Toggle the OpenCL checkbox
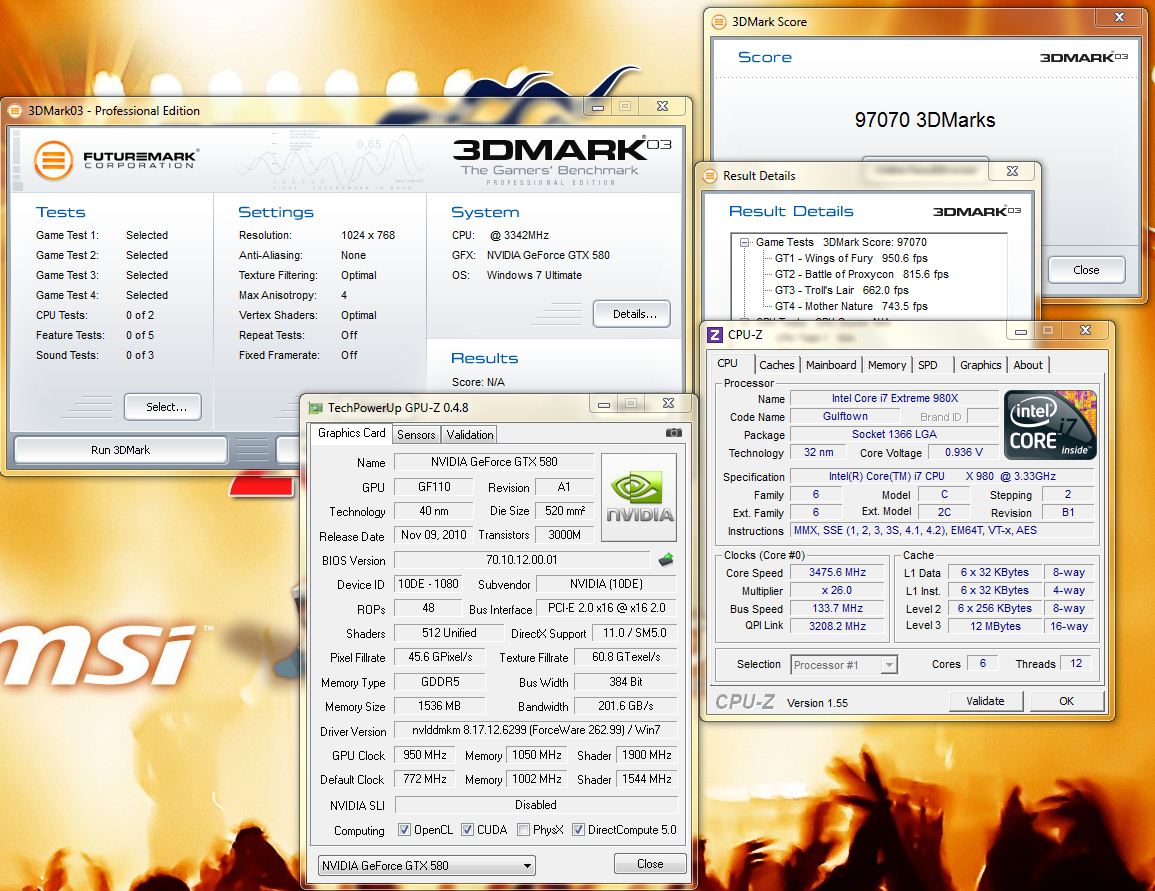Image resolution: width=1155 pixels, height=891 pixels. click(405, 830)
